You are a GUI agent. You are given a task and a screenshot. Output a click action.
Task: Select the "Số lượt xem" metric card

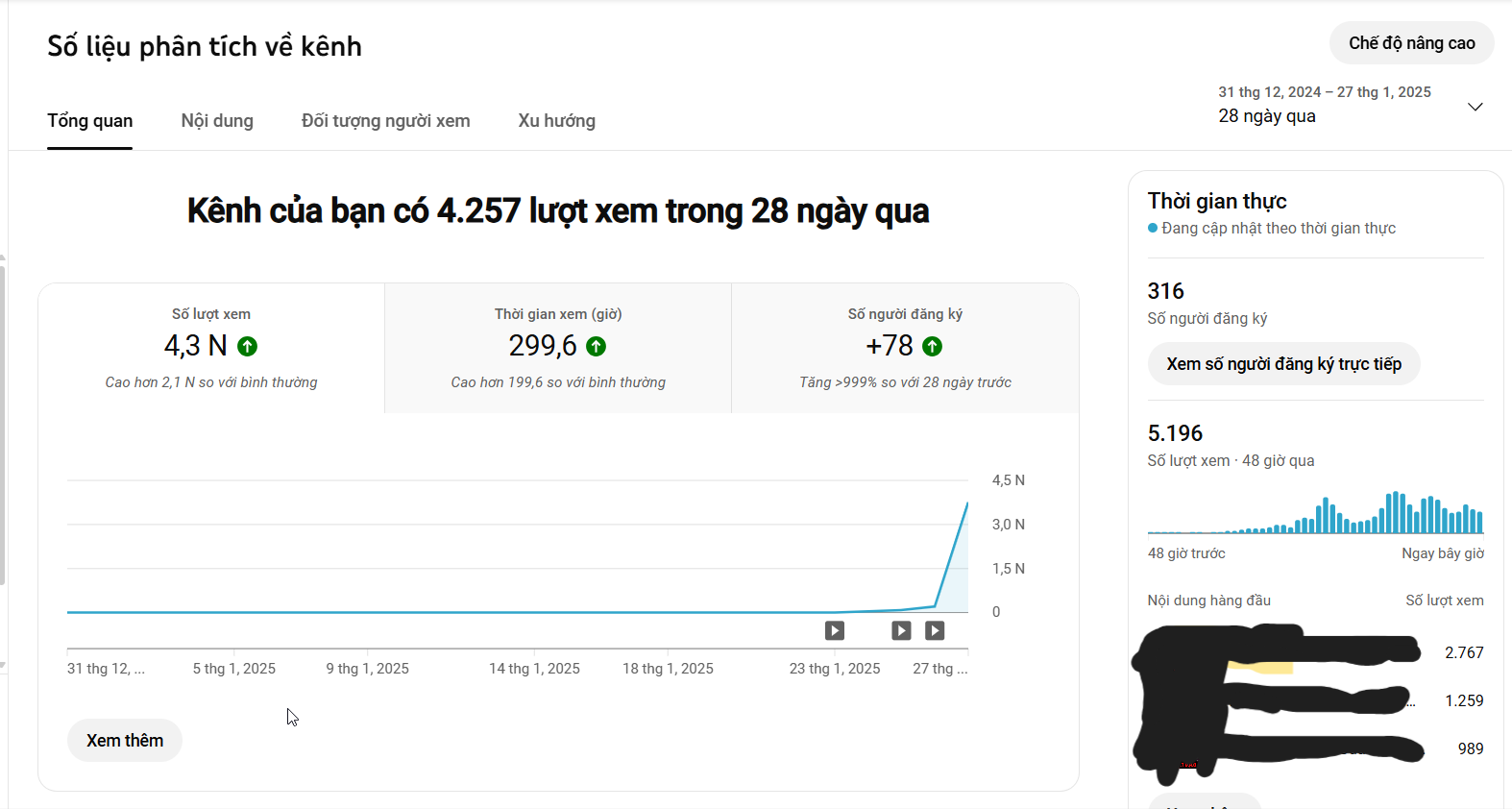coord(211,348)
